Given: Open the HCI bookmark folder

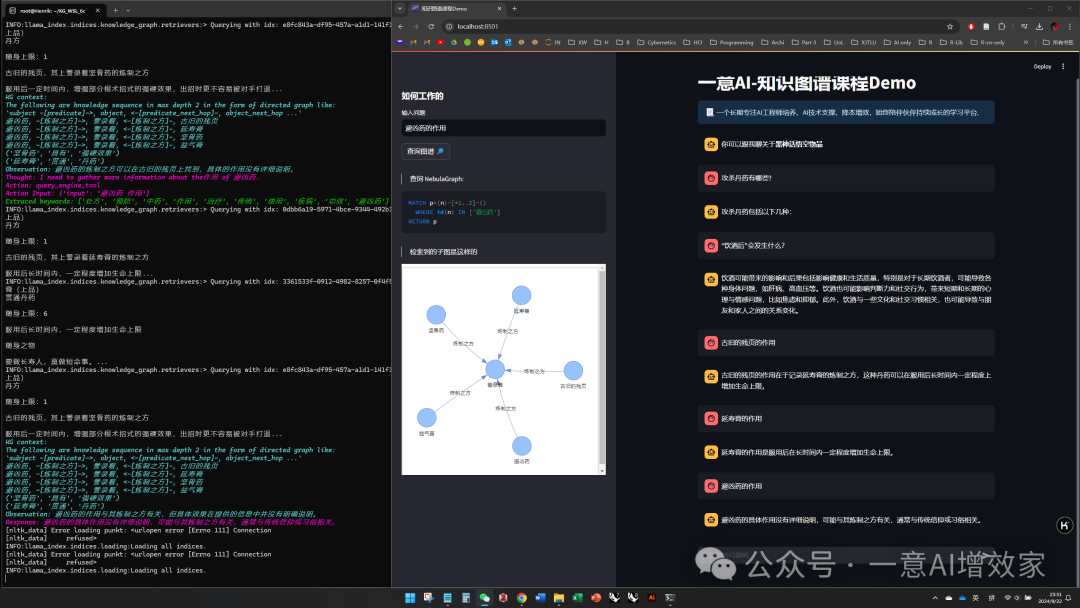Looking at the screenshot, I should click(x=693, y=42).
